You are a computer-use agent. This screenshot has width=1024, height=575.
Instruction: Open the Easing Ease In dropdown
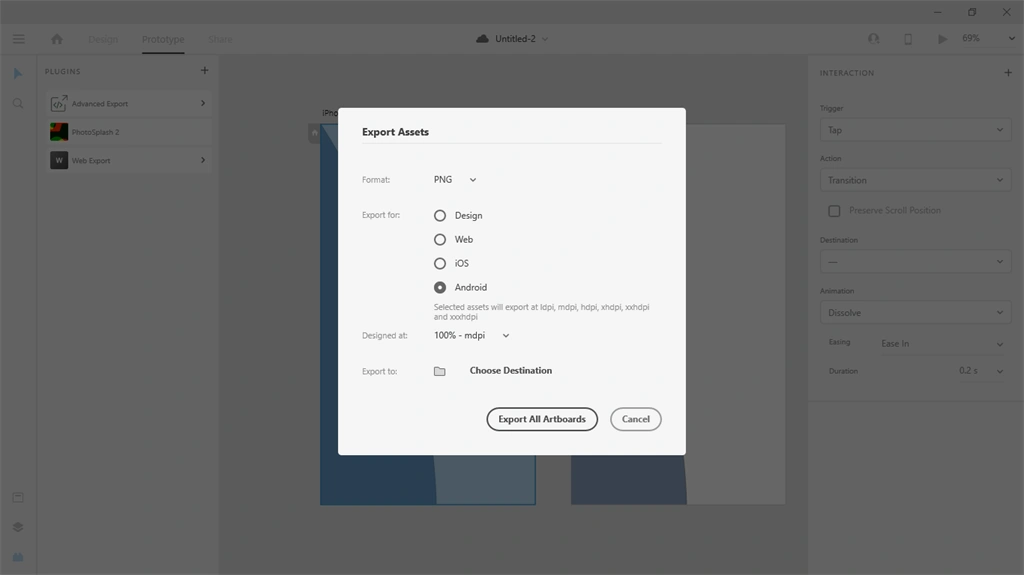pyautogui.click(x=942, y=344)
